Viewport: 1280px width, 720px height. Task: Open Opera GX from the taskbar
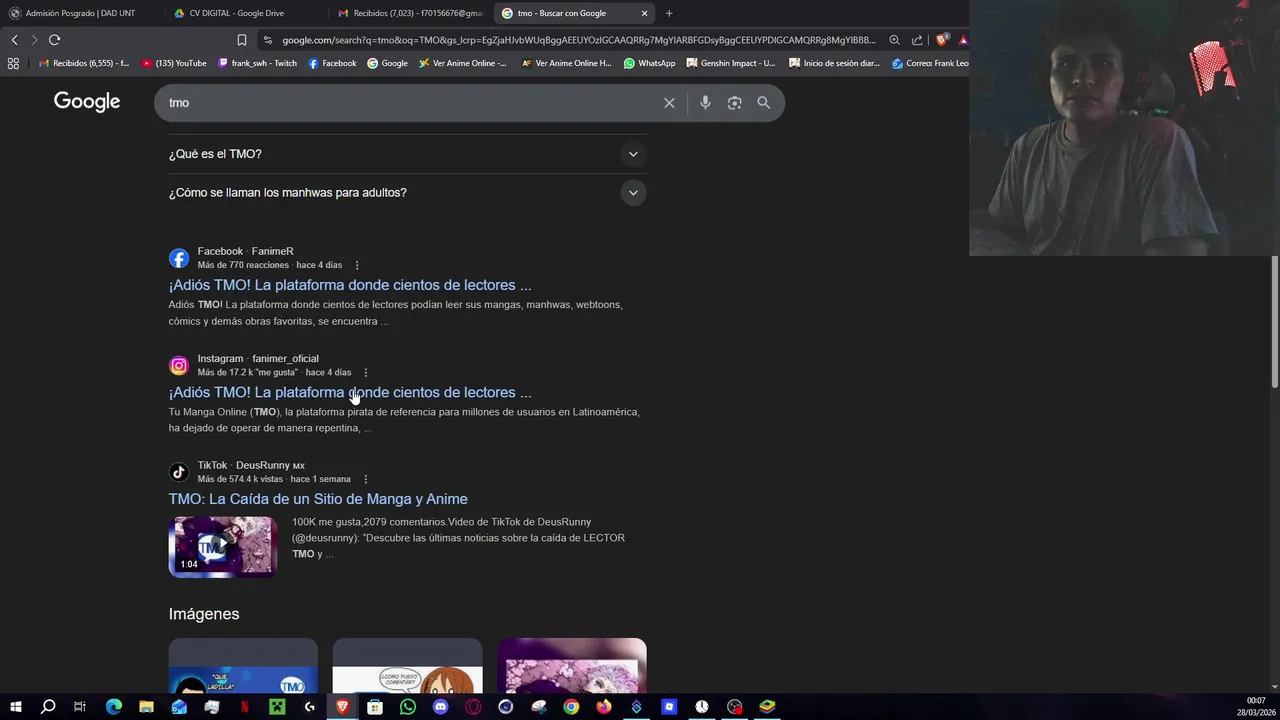pos(473,707)
